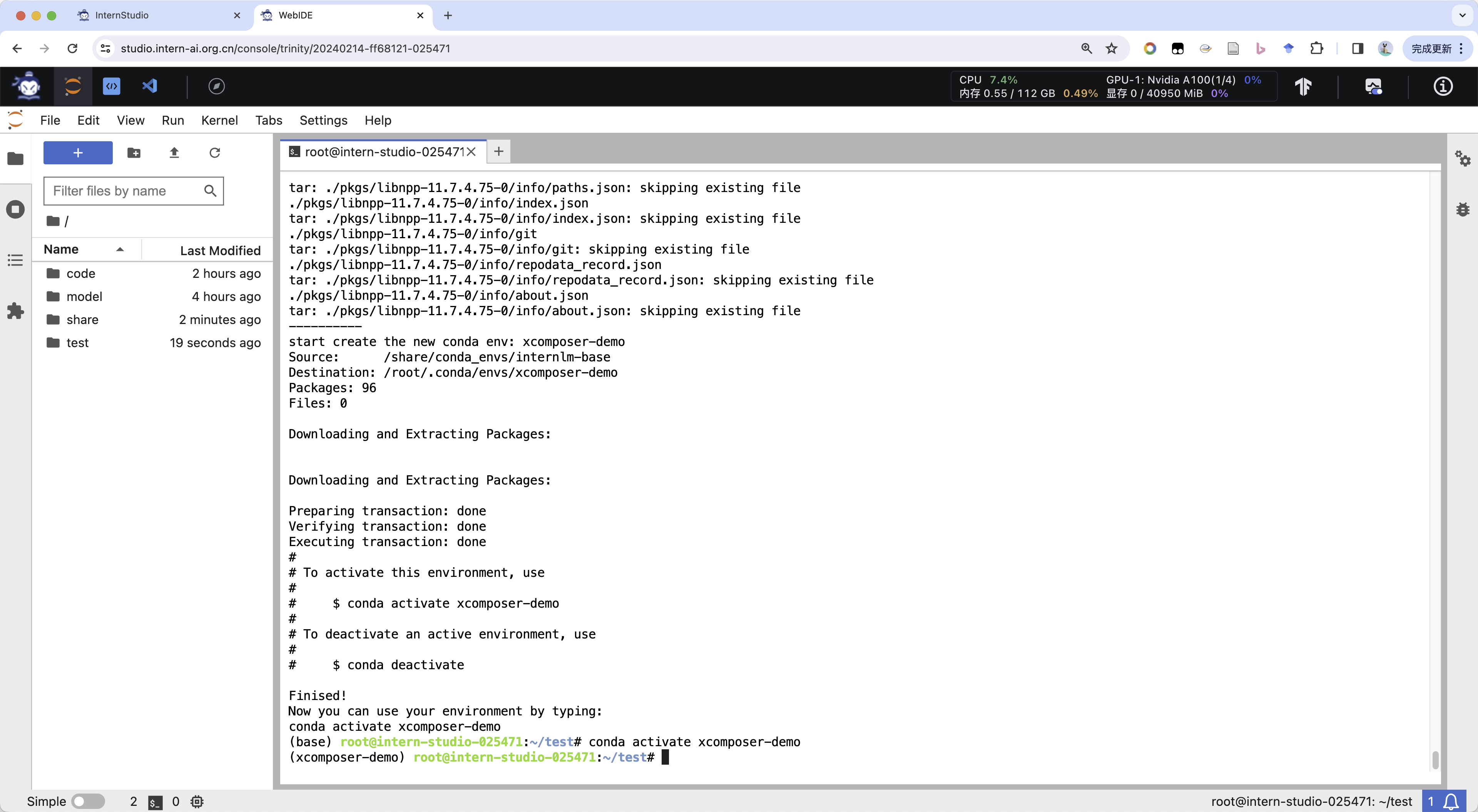This screenshot has width=1478, height=812.
Task: Open table of contents sidebar
Action: pos(15,260)
